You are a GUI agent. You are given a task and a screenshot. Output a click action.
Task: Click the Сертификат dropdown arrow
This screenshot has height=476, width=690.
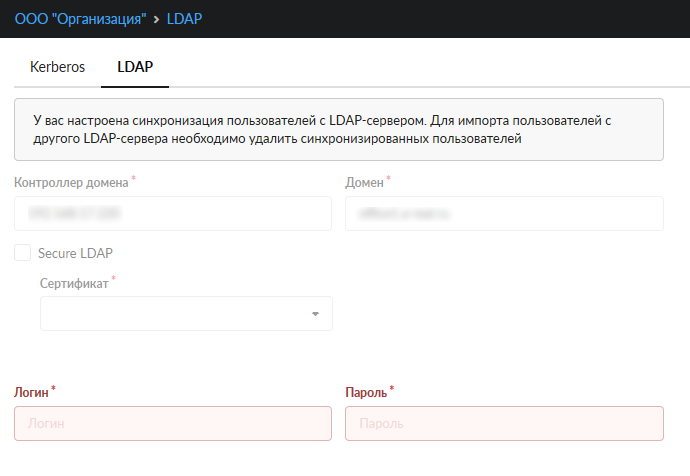click(315, 314)
